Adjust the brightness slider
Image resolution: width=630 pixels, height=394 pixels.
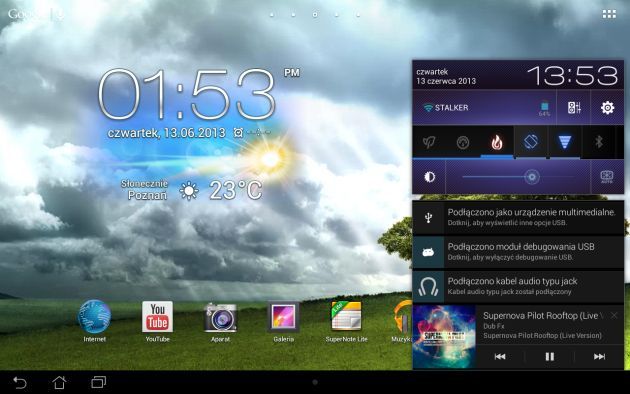coord(518,177)
